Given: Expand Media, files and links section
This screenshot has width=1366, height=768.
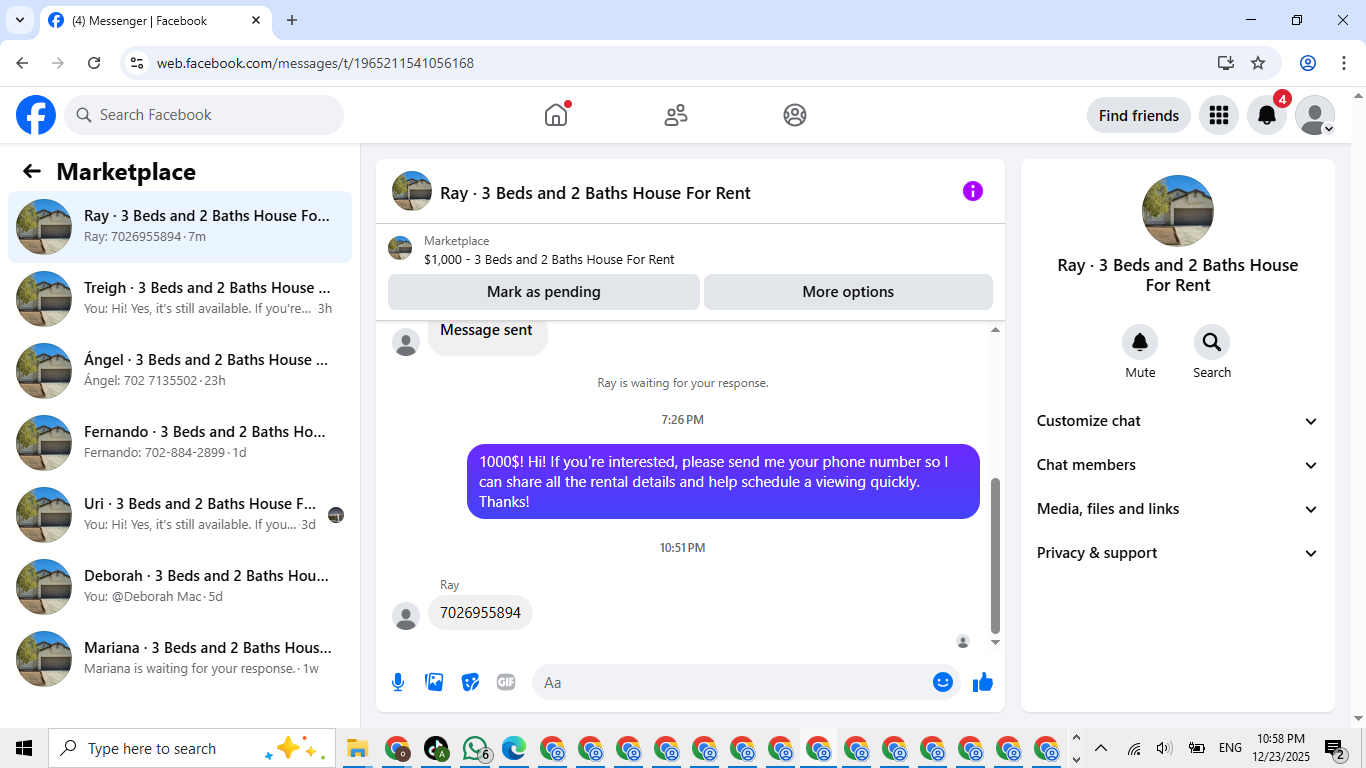Looking at the screenshot, I should (1178, 509).
